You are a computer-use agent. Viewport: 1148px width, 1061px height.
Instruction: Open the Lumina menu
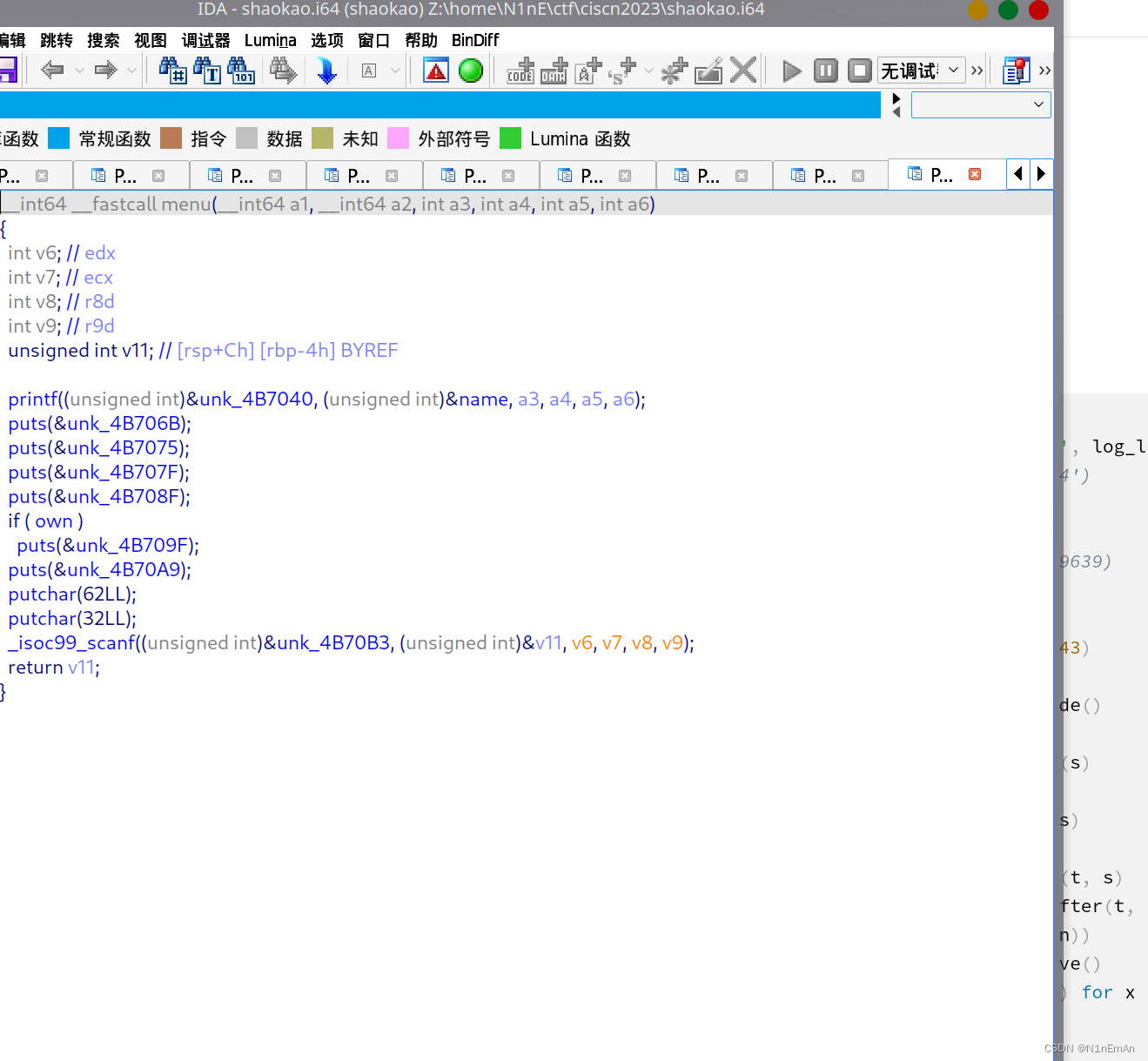[271, 40]
